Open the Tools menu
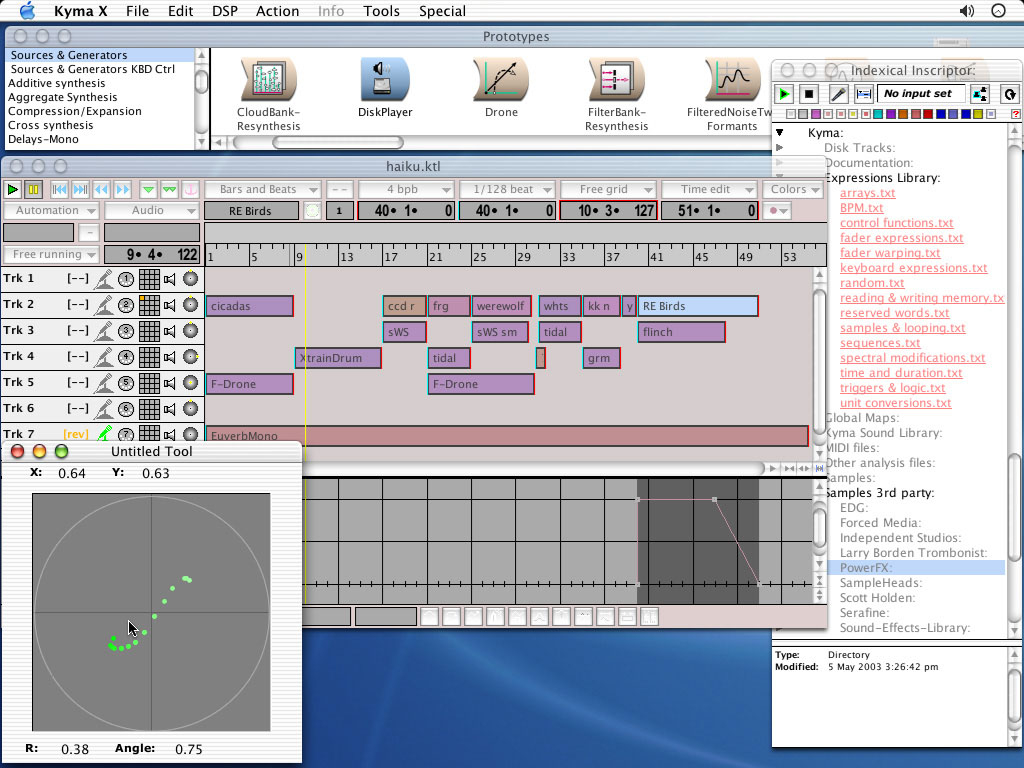 click(x=381, y=11)
